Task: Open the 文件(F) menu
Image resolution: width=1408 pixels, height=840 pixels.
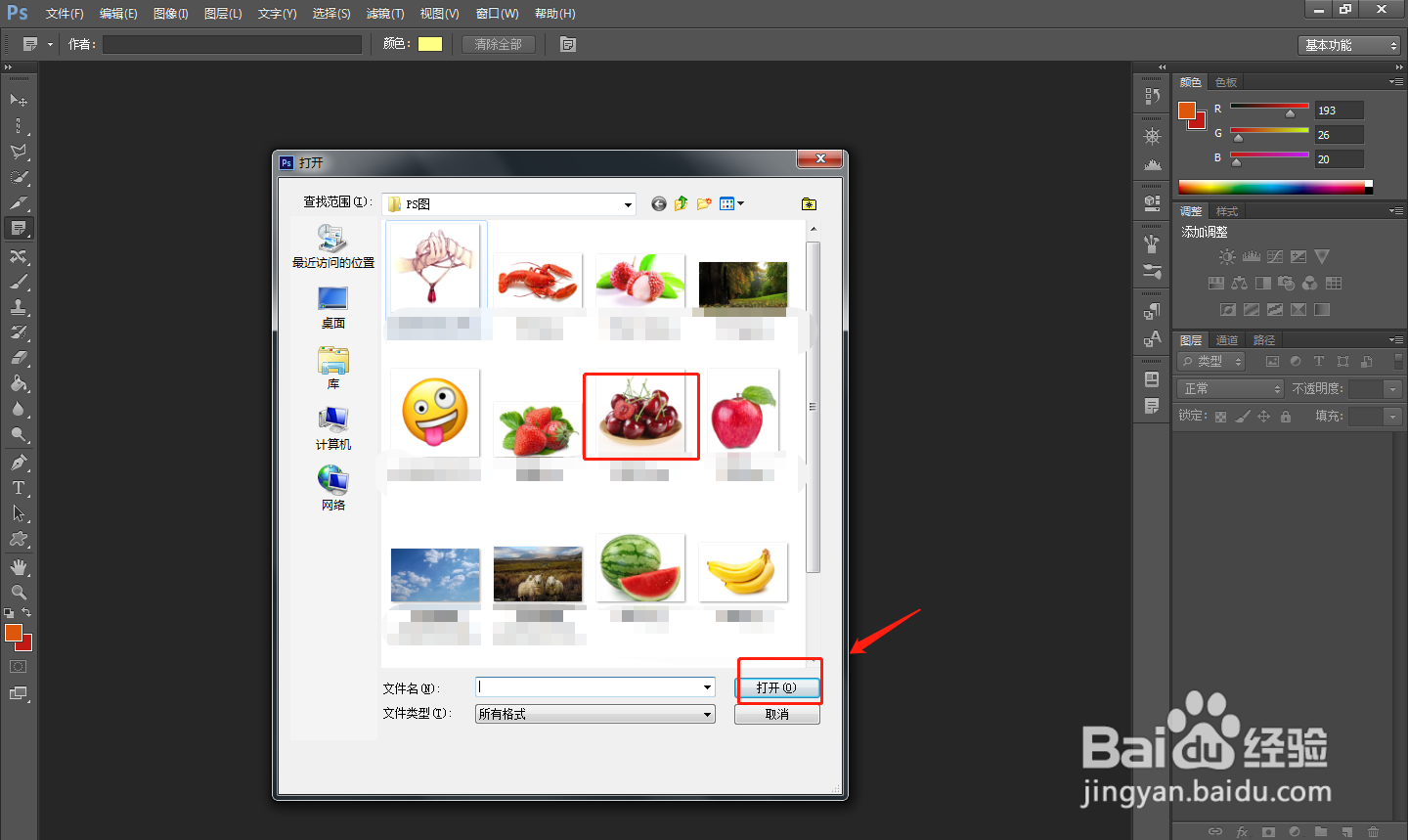Action: [x=65, y=14]
